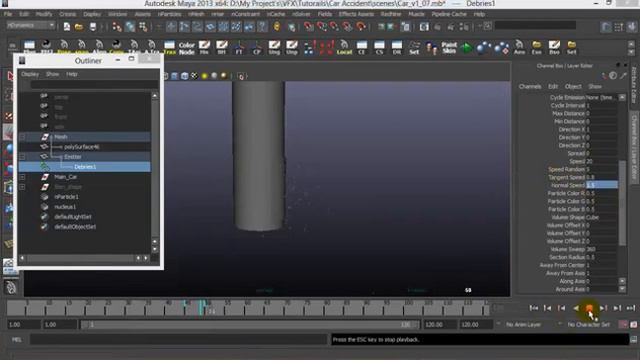Click the first red magnet snap icon

point(309,27)
